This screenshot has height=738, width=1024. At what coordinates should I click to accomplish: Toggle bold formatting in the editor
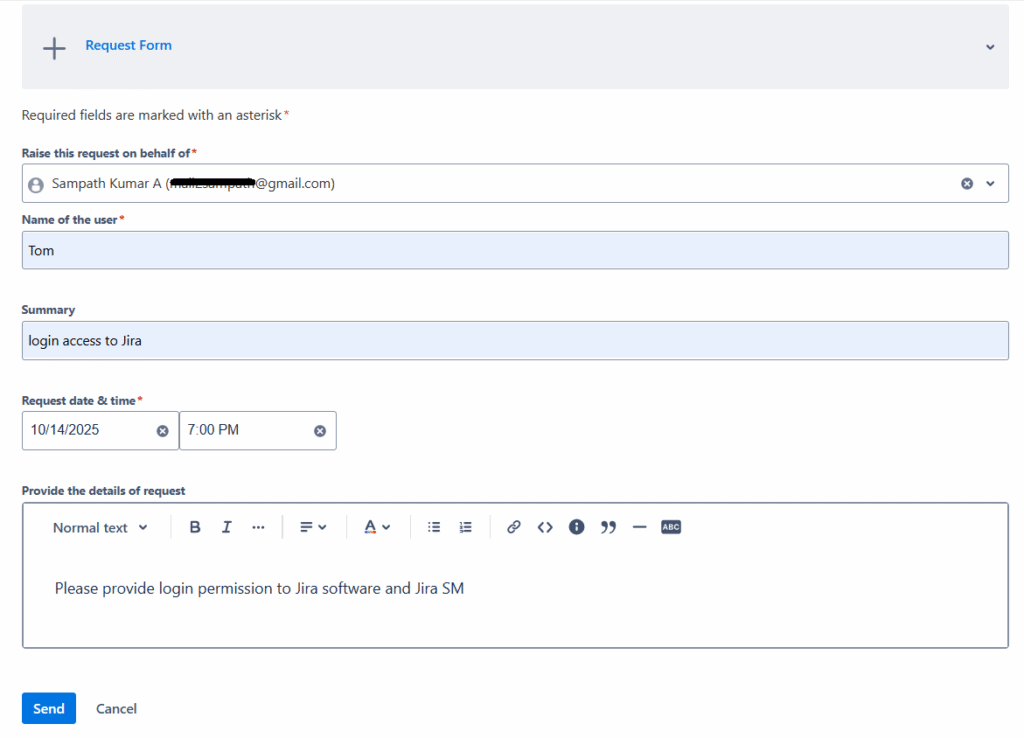pyautogui.click(x=195, y=527)
